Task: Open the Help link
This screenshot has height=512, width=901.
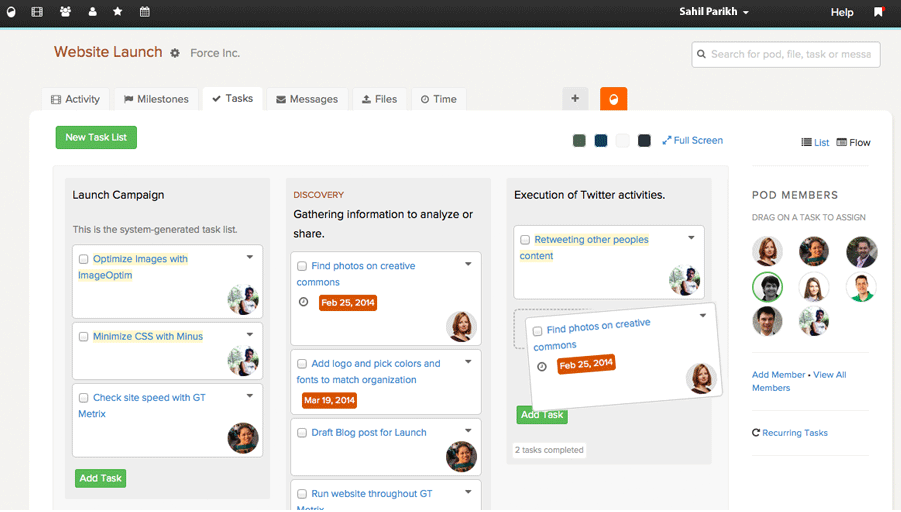Action: click(x=842, y=12)
